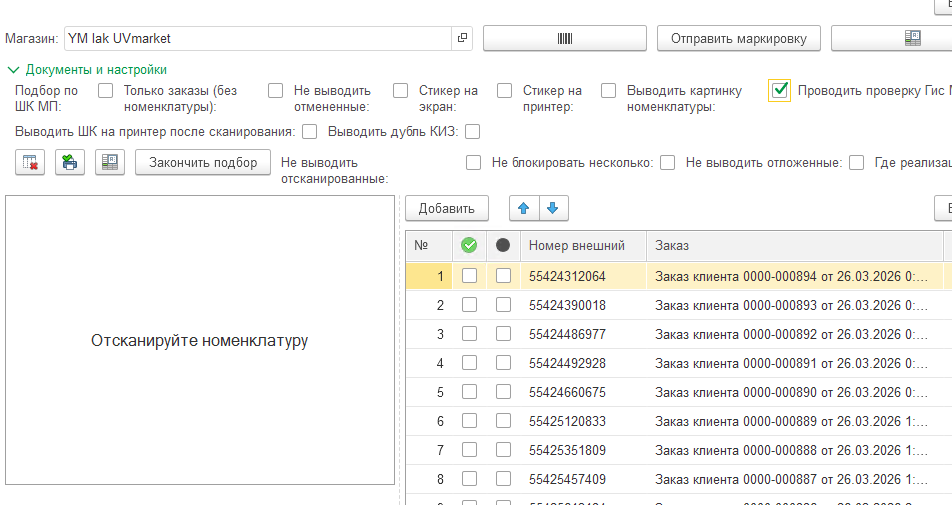Toggle Выводить ШК на принтер после сканирования
Viewport: 952px width, 505px height.
[310, 132]
